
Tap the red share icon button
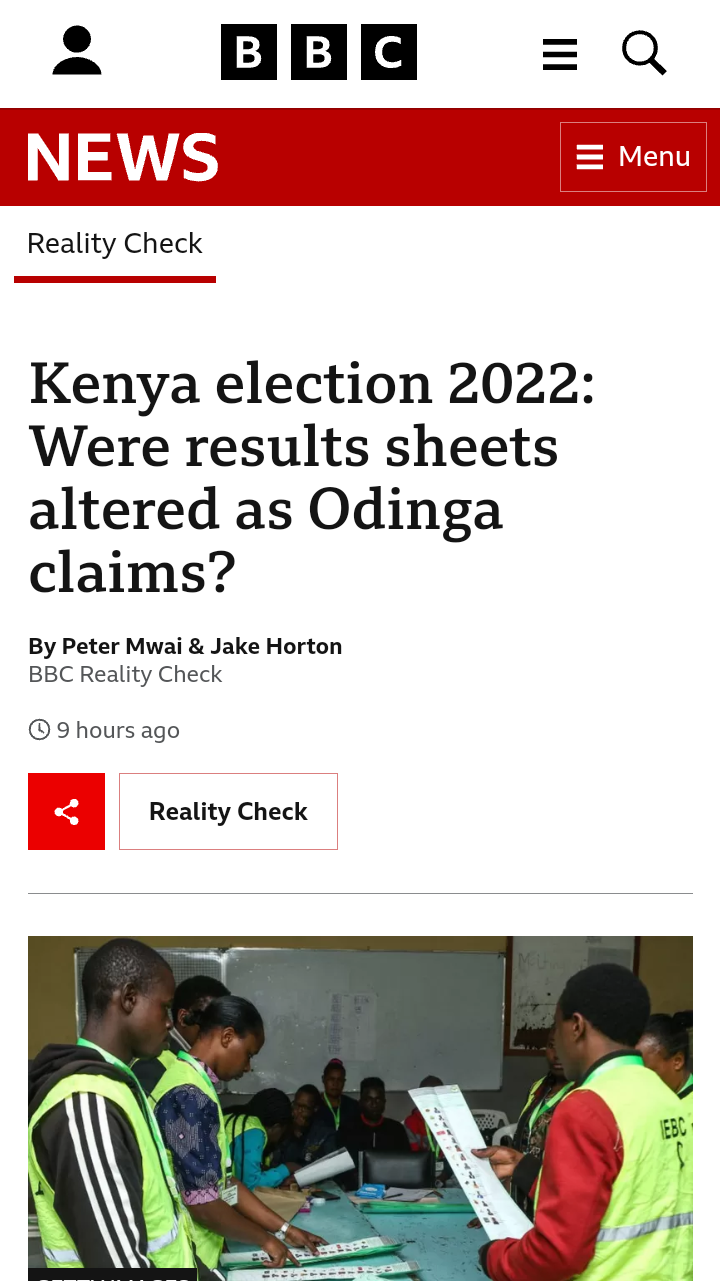point(66,811)
